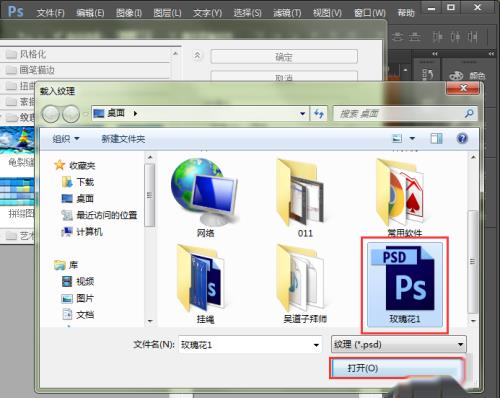Collapse filter gallery panel with double chevron
The height and width of the screenshot is (398, 500).
[197, 56]
